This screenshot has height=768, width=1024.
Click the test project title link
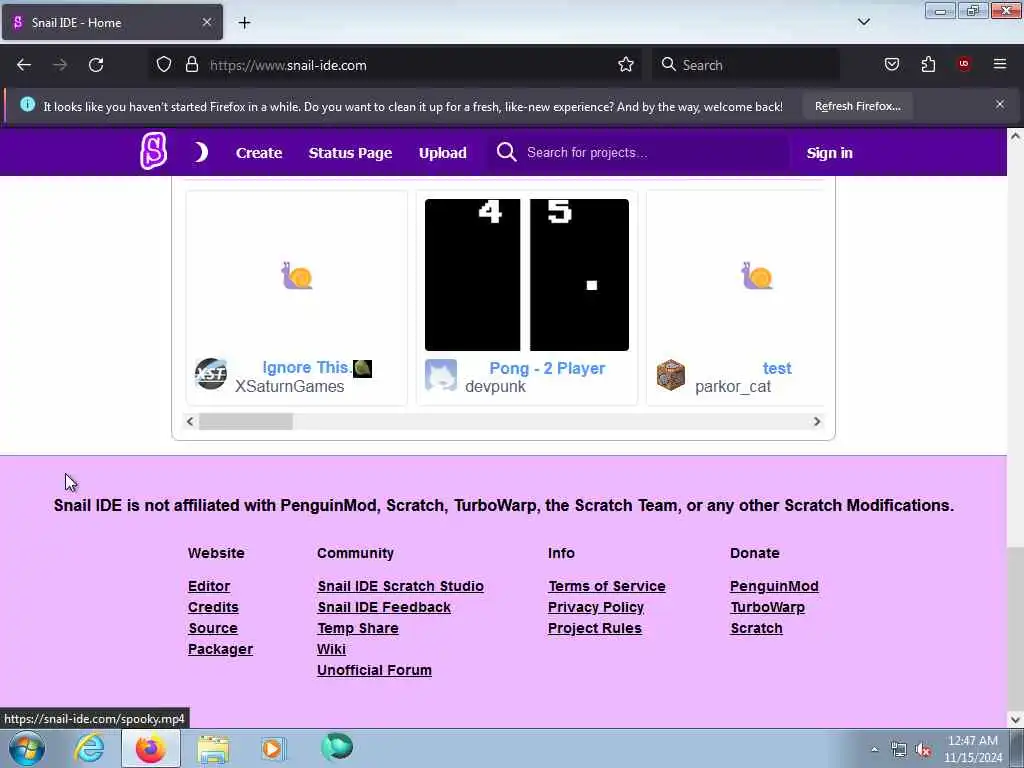point(777,368)
